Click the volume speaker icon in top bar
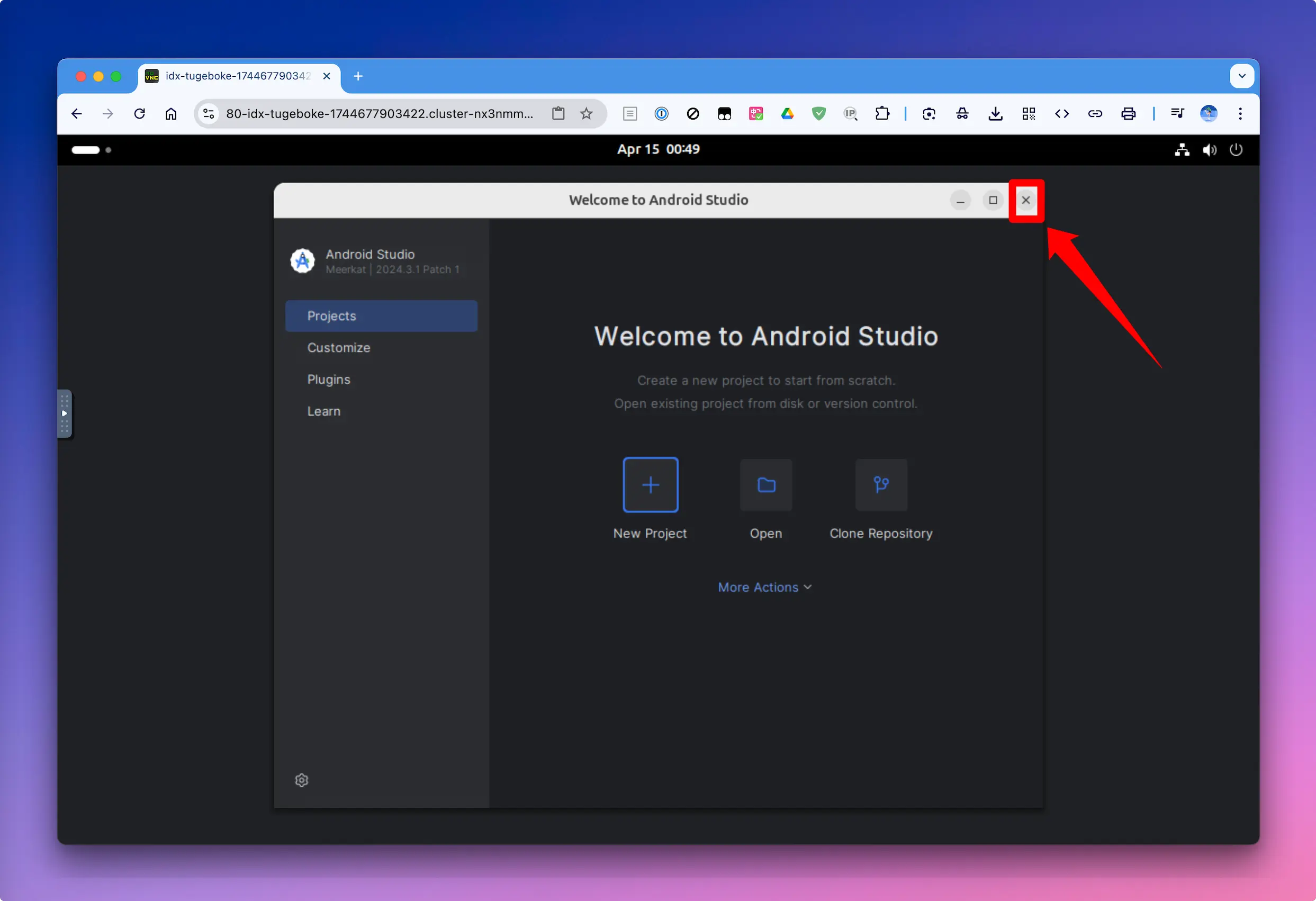Image resolution: width=1316 pixels, height=901 pixels. pyautogui.click(x=1209, y=150)
